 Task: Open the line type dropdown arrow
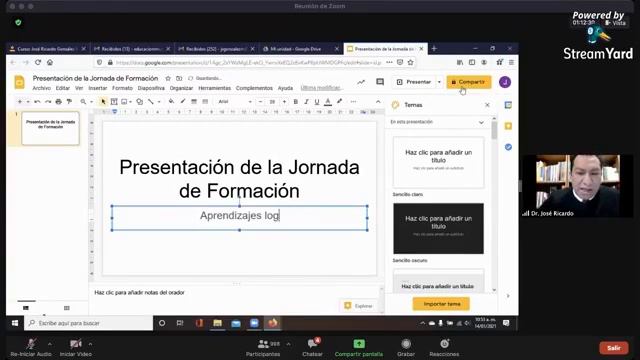pyautogui.click(x=159, y=102)
